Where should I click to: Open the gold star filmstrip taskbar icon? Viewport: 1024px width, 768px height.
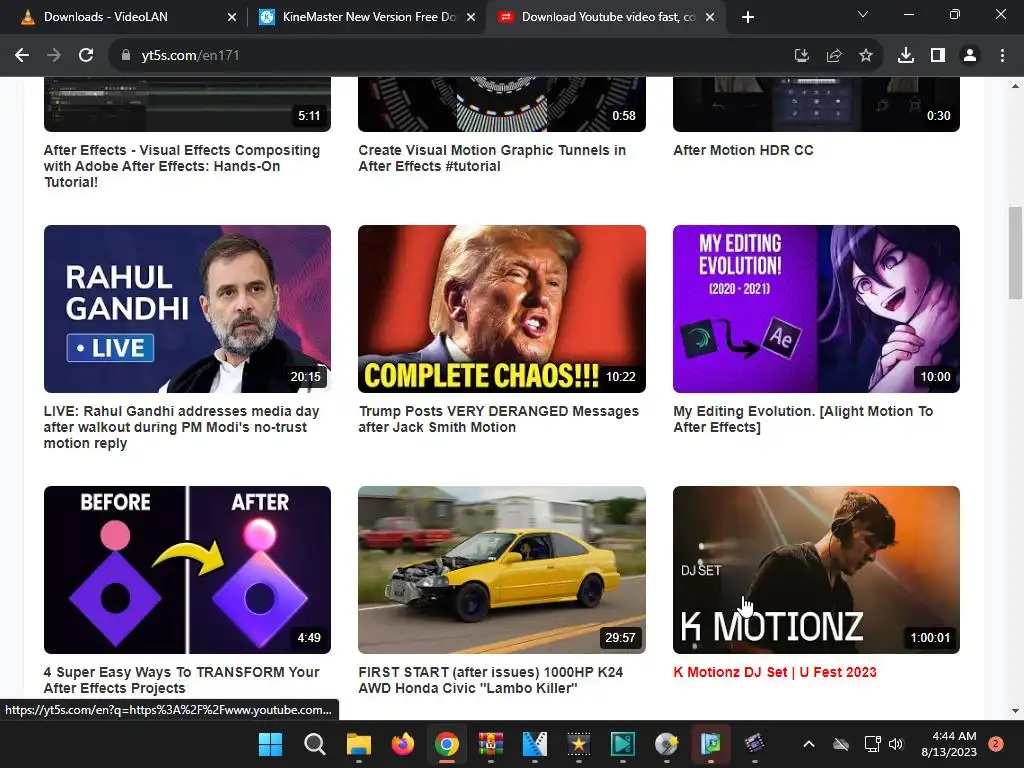(579, 744)
